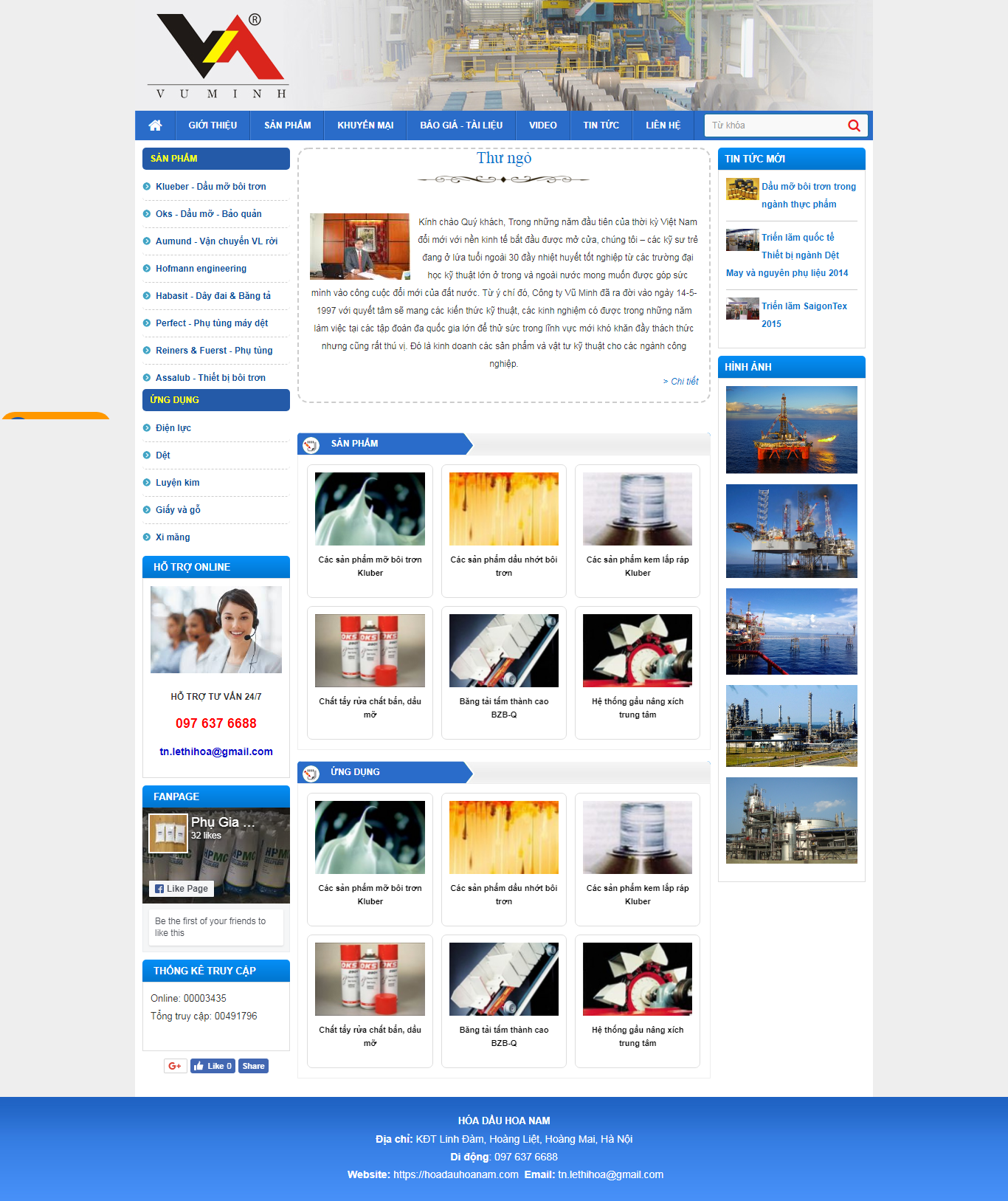Image resolution: width=1008 pixels, height=1201 pixels.
Task: Open Oks - Dầu mỡ - Bảo quản category
Action: pos(209,214)
